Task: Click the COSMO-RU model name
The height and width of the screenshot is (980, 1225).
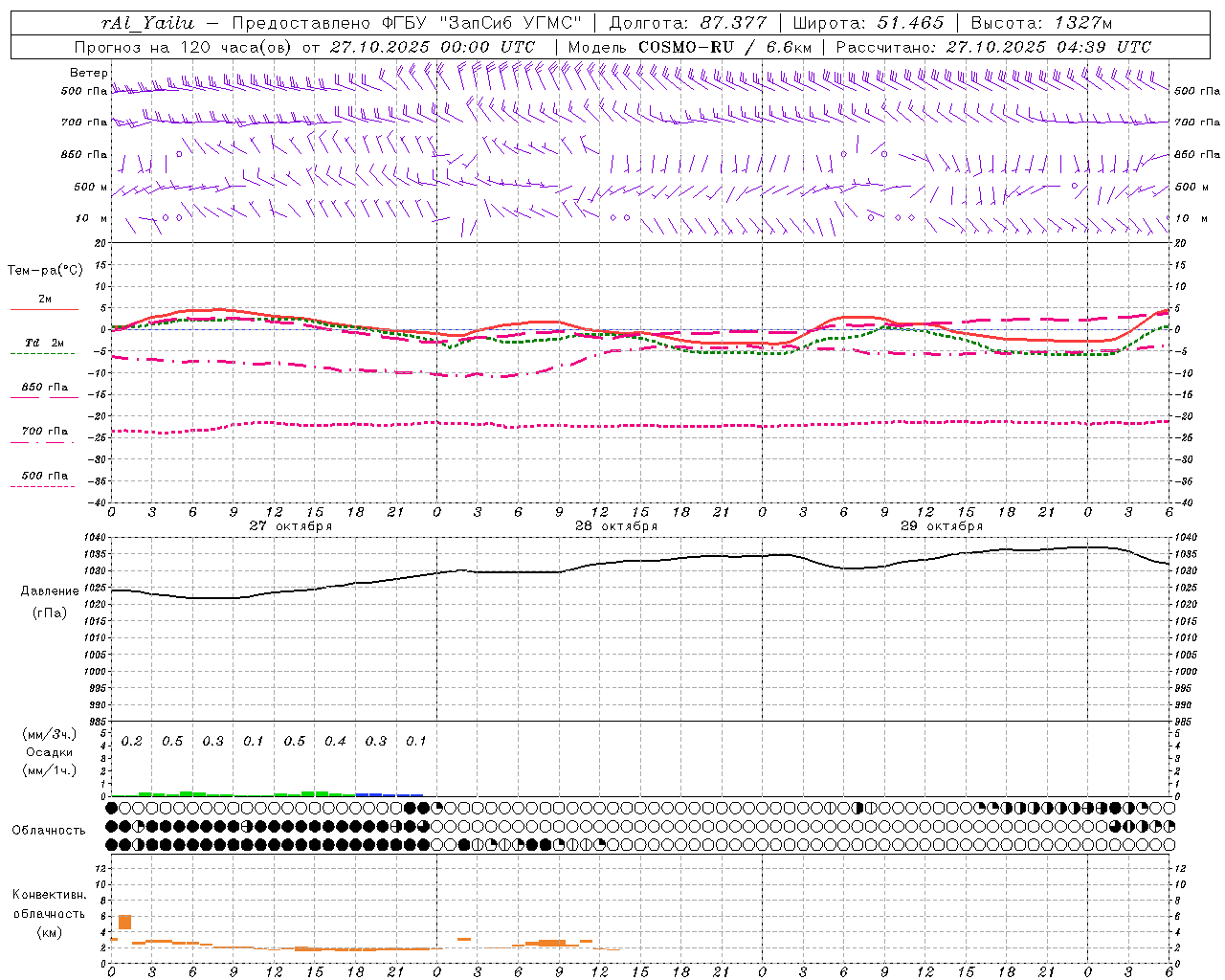Action: 686,47
